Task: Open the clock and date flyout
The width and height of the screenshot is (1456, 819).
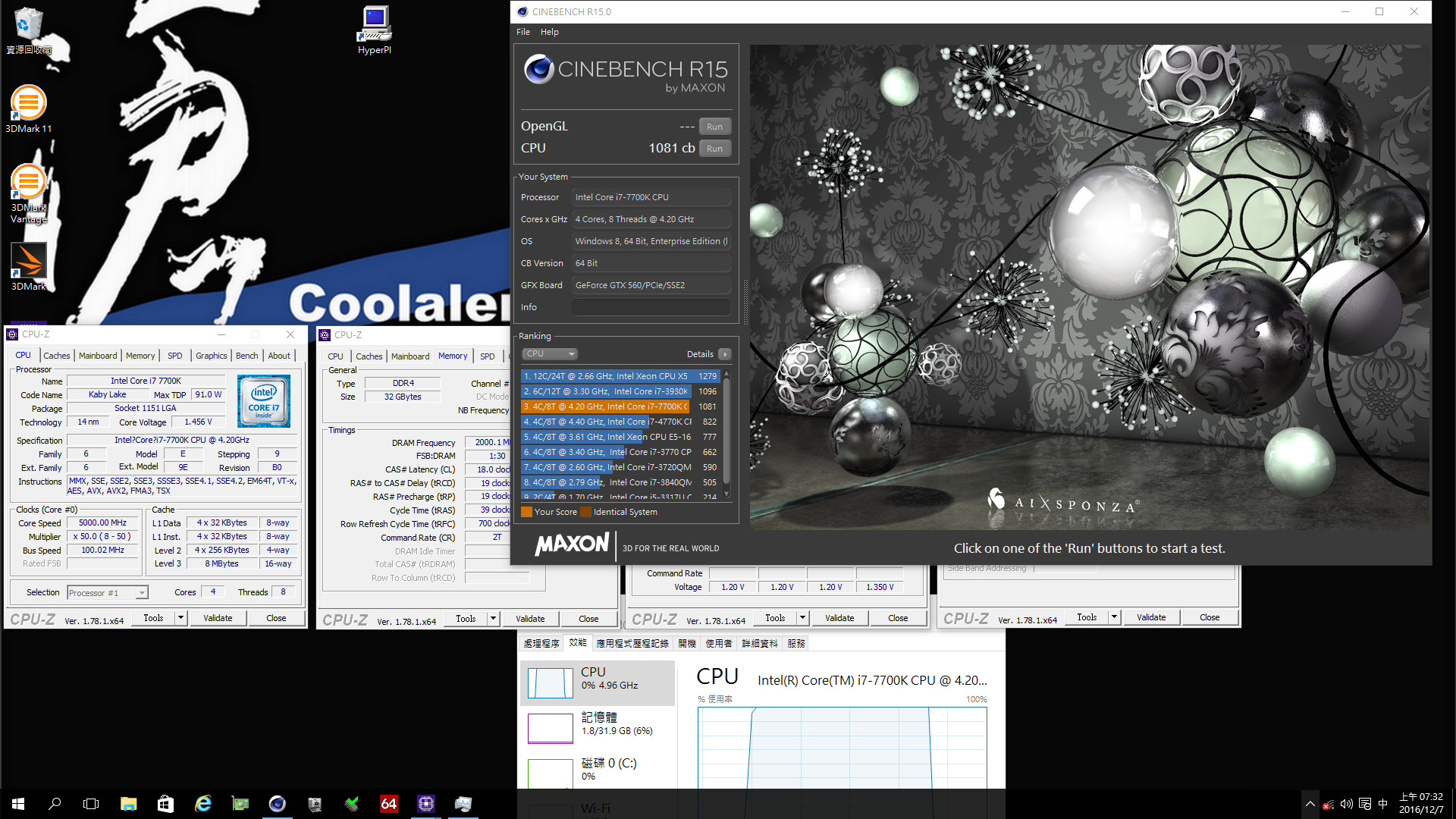Action: (x=1421, y=804)
